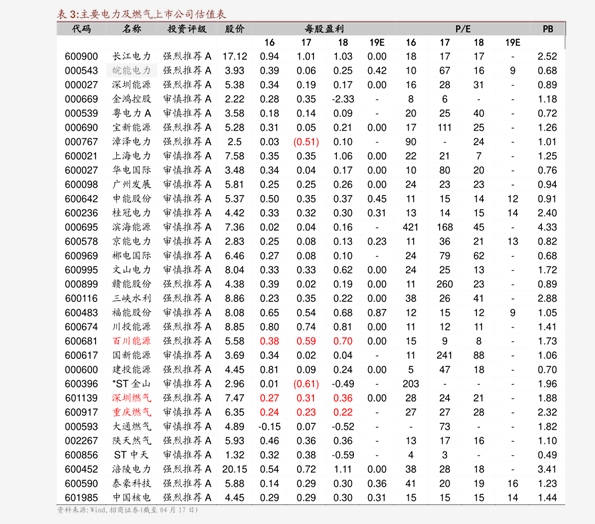This screenshot has width=595, height=524.
Task: Click PB value 4.33 for 000695
Action: click(547, 227)
